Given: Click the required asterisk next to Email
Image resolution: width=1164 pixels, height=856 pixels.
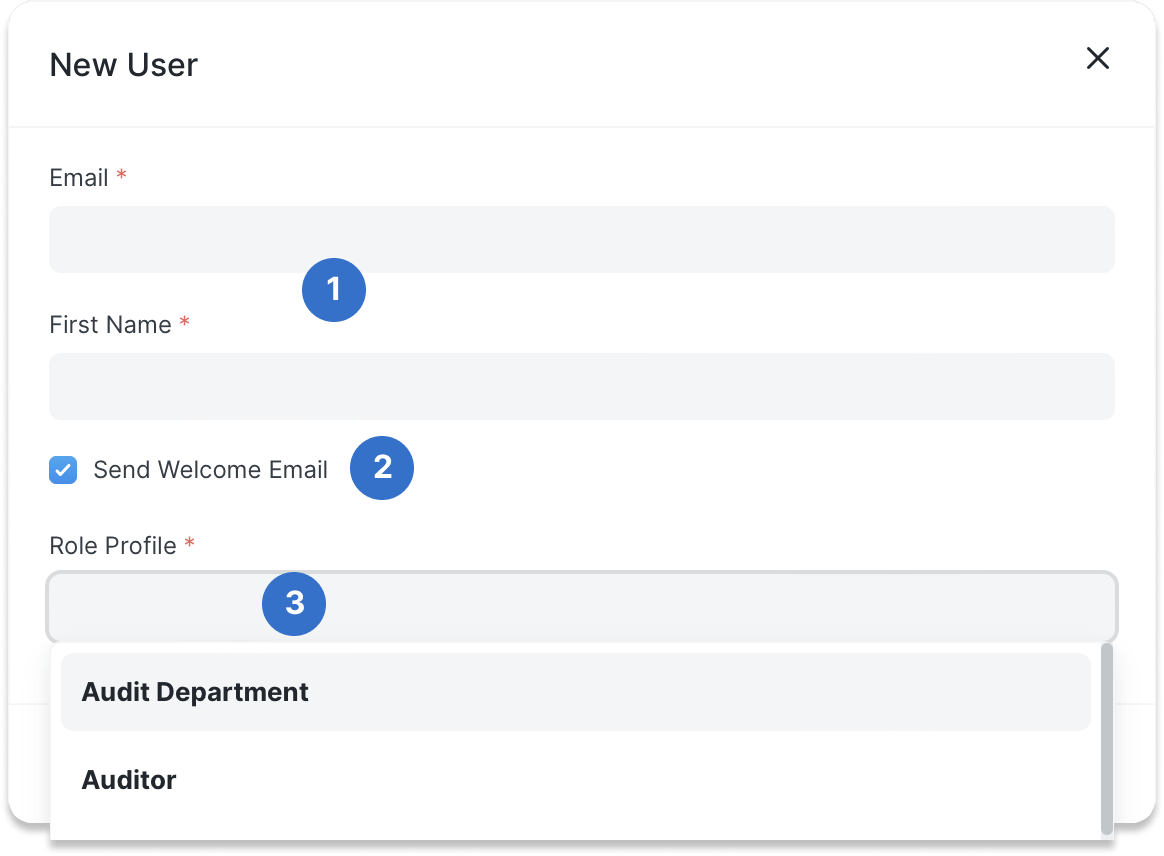Looking at the screenshot, I should [x=120, y=172].
